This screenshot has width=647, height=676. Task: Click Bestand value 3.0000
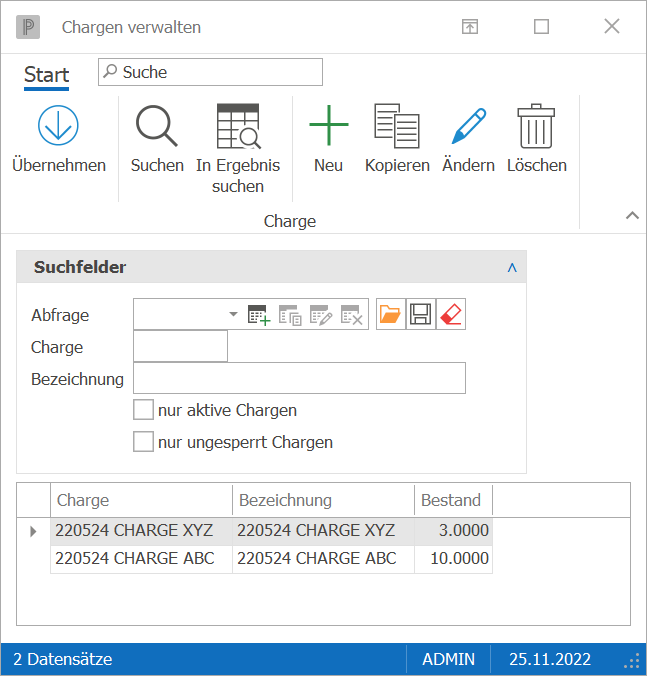453,531
